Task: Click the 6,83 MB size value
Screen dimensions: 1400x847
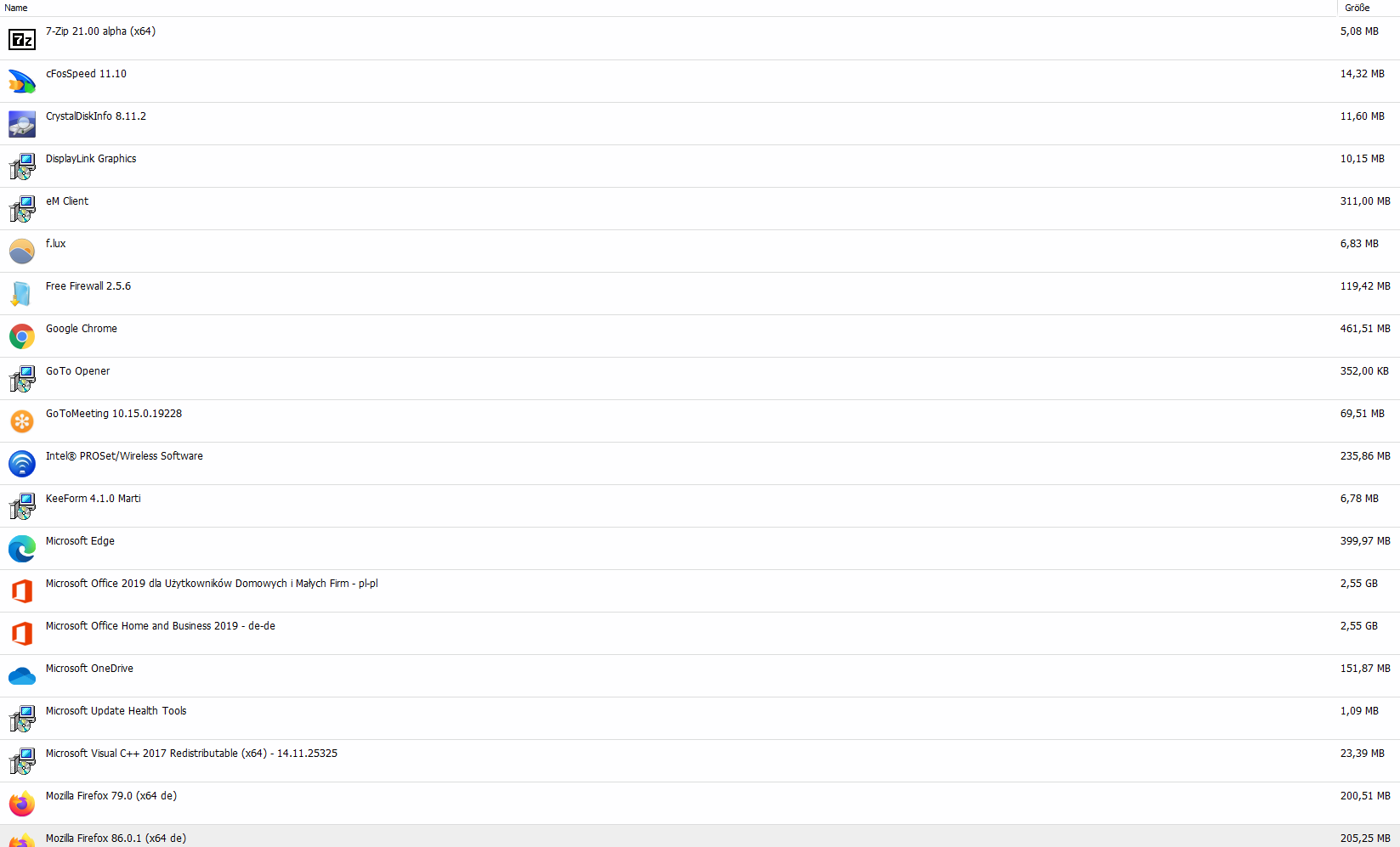Action: point(1359,244)
